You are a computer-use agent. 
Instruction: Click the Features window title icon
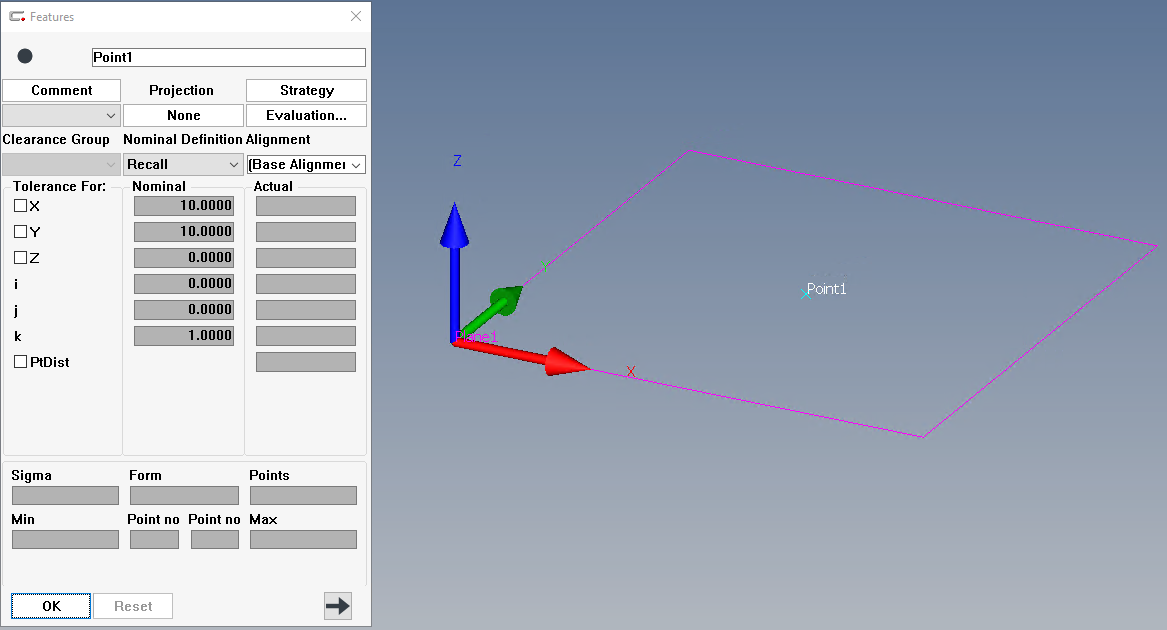(16, 16)
